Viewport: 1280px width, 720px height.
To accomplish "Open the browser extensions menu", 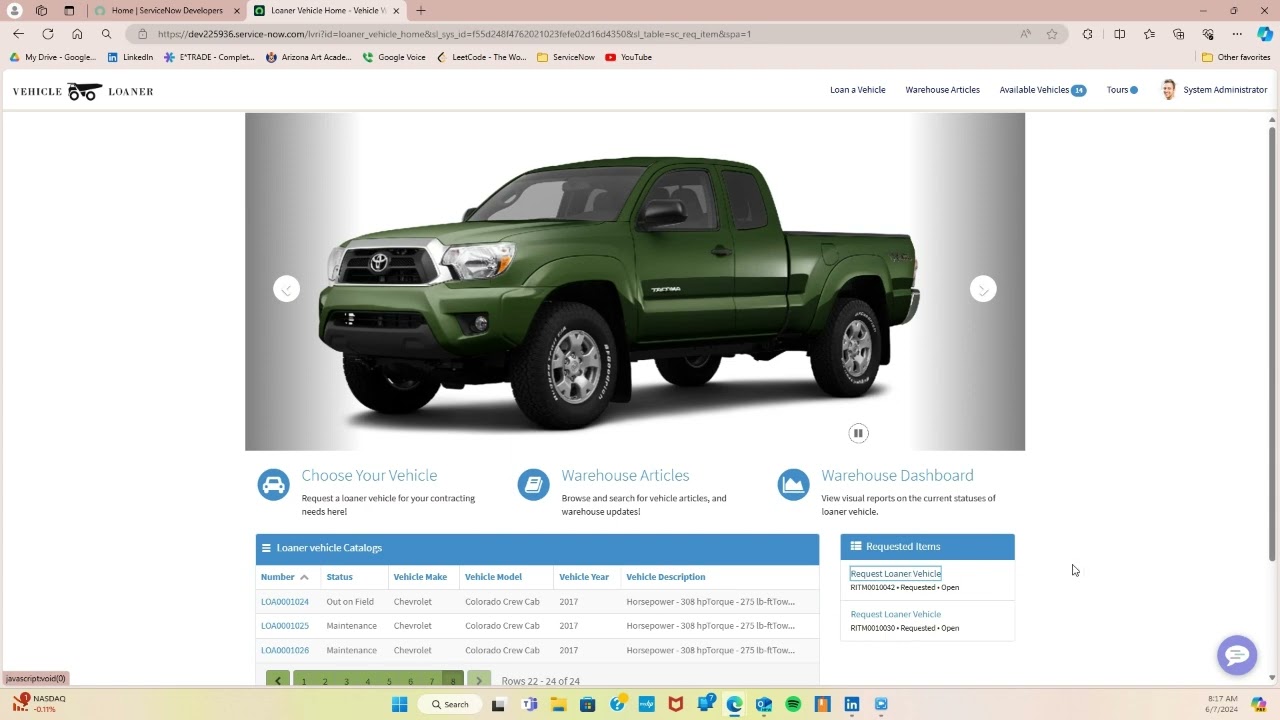I will click(1088, 34).
